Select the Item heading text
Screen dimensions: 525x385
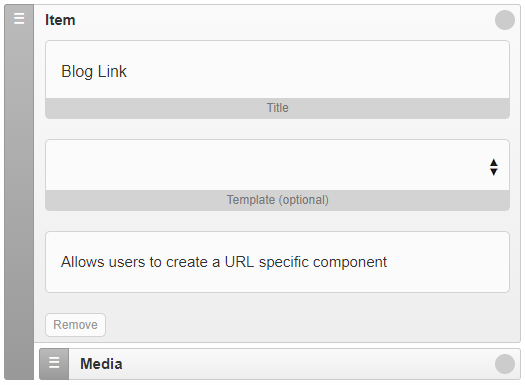60,20
